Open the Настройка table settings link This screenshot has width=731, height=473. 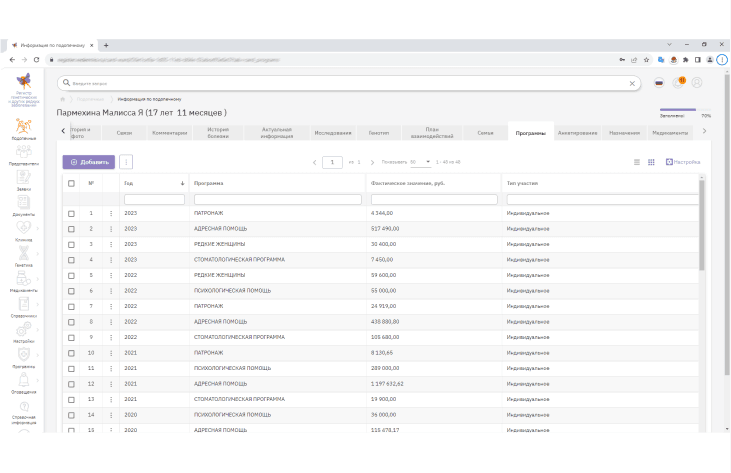click(x=683, y=162)
